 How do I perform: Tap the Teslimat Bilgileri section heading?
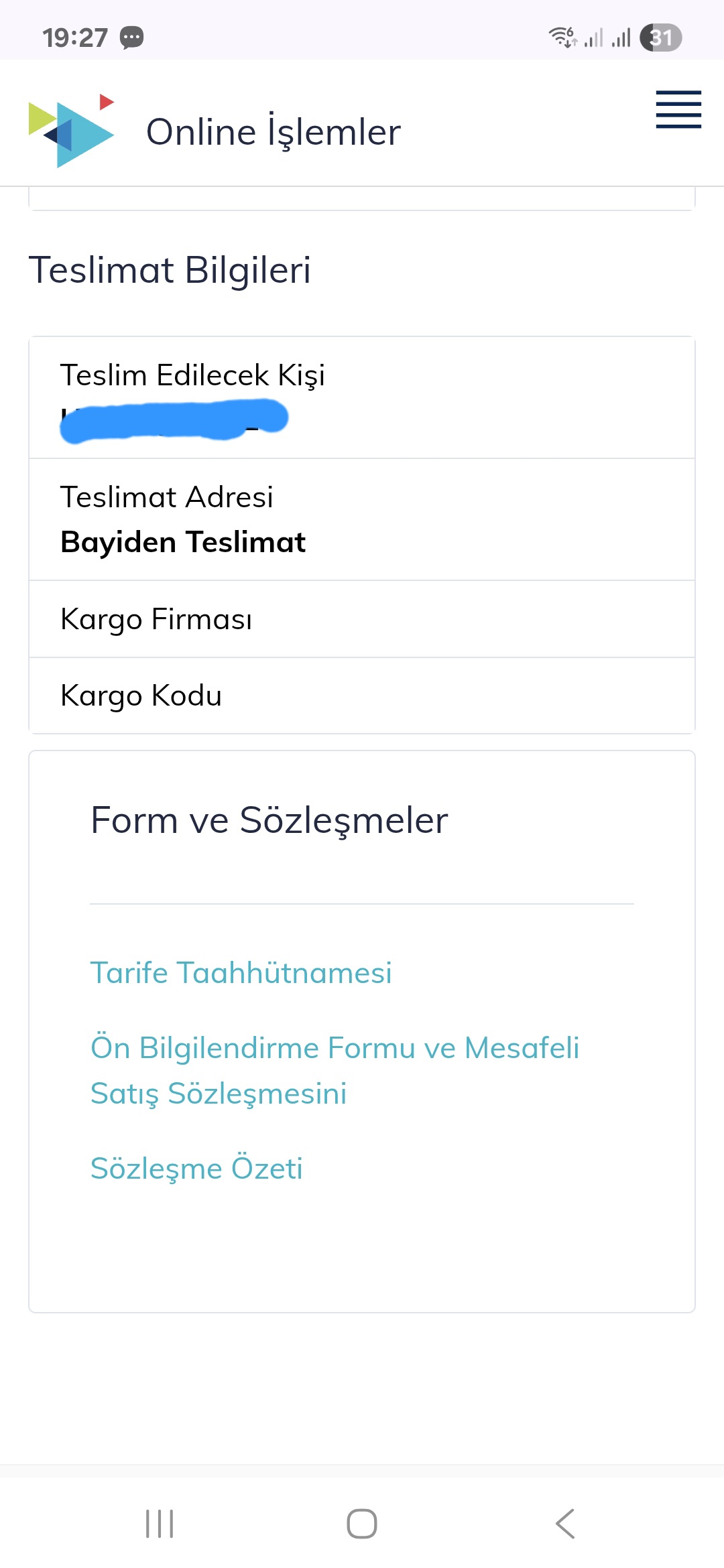click(x=170, y=271)
